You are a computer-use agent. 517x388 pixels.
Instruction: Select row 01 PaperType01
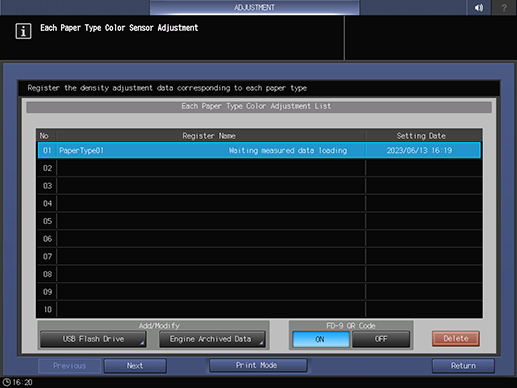pos(259,150)
